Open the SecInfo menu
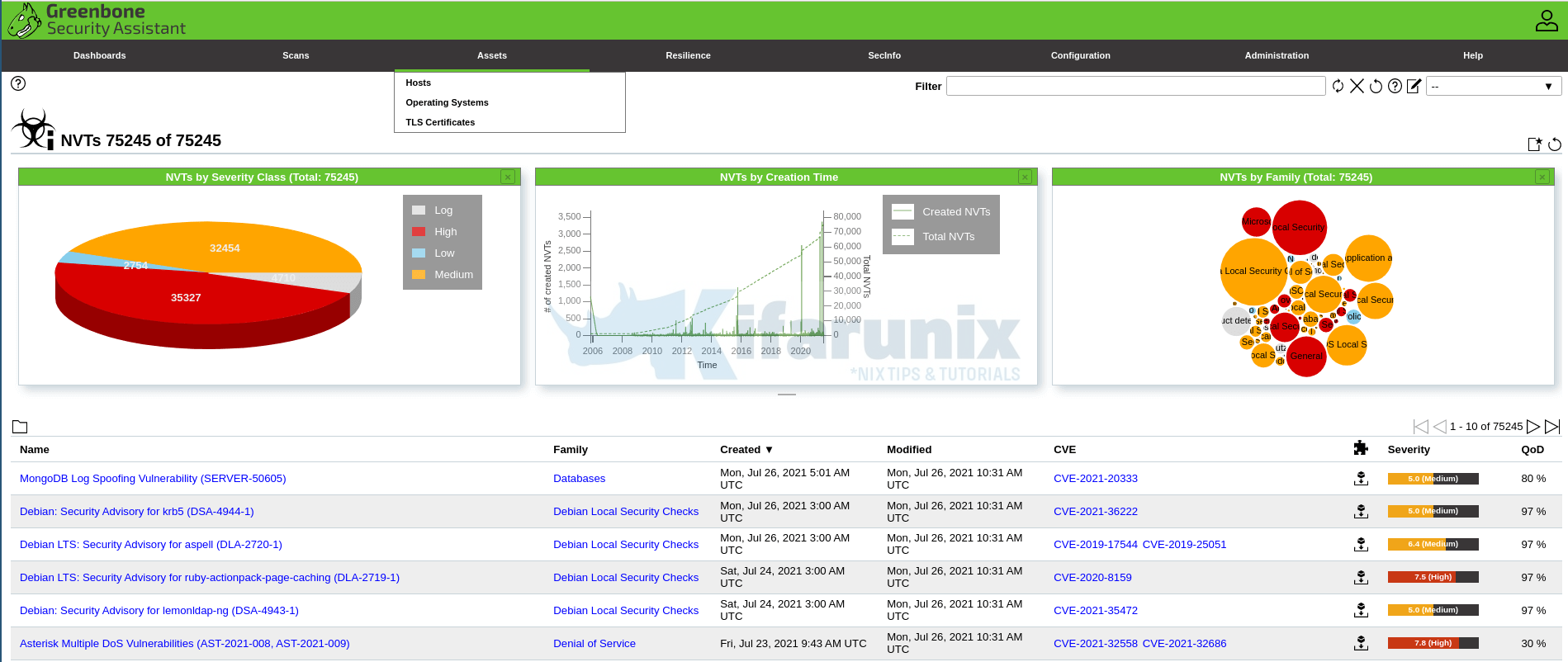 (884, 55)
